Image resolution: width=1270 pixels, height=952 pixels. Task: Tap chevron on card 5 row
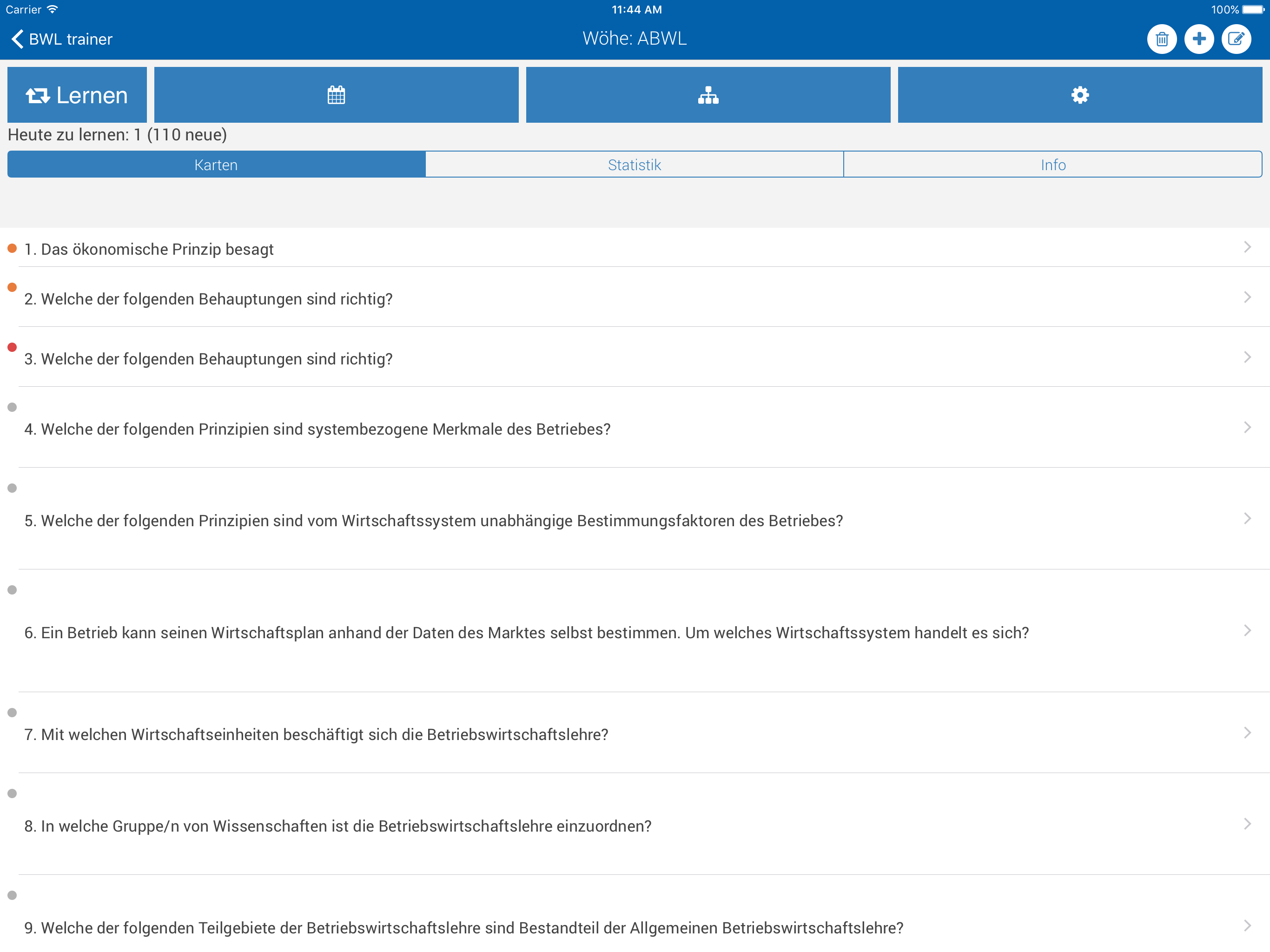pos(1247,518)
